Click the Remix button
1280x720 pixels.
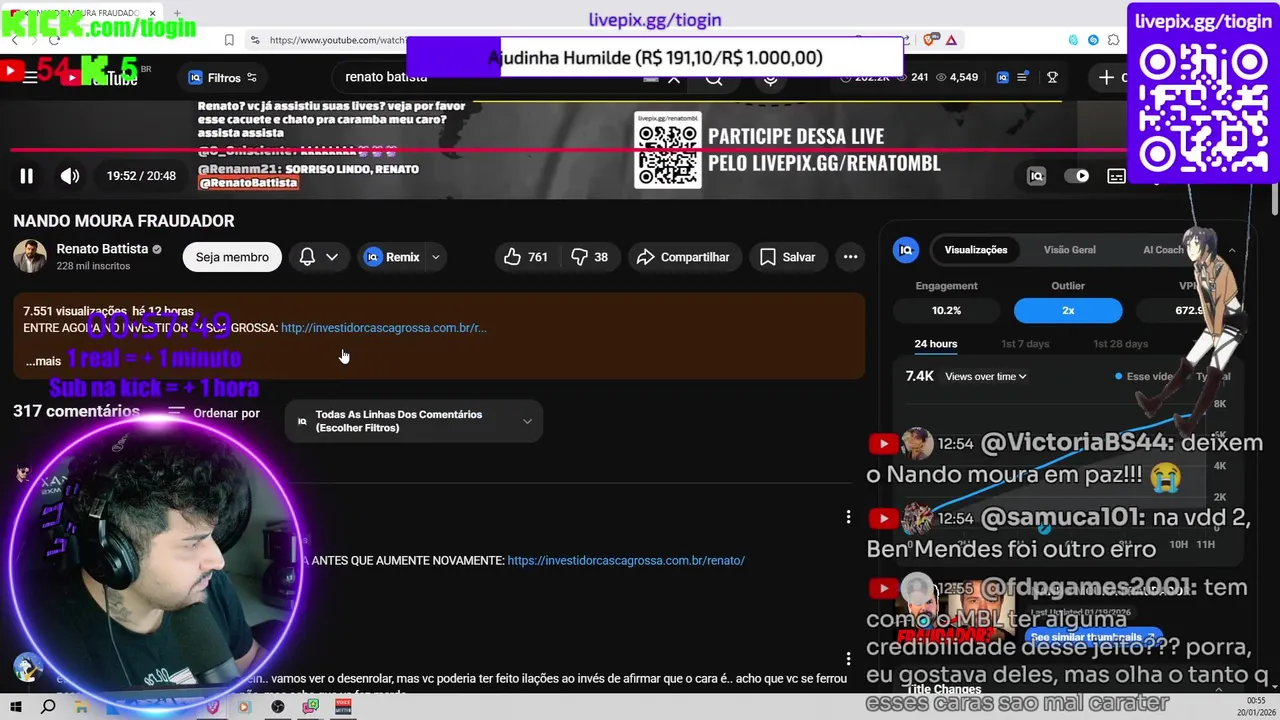[x=392, y=257]
